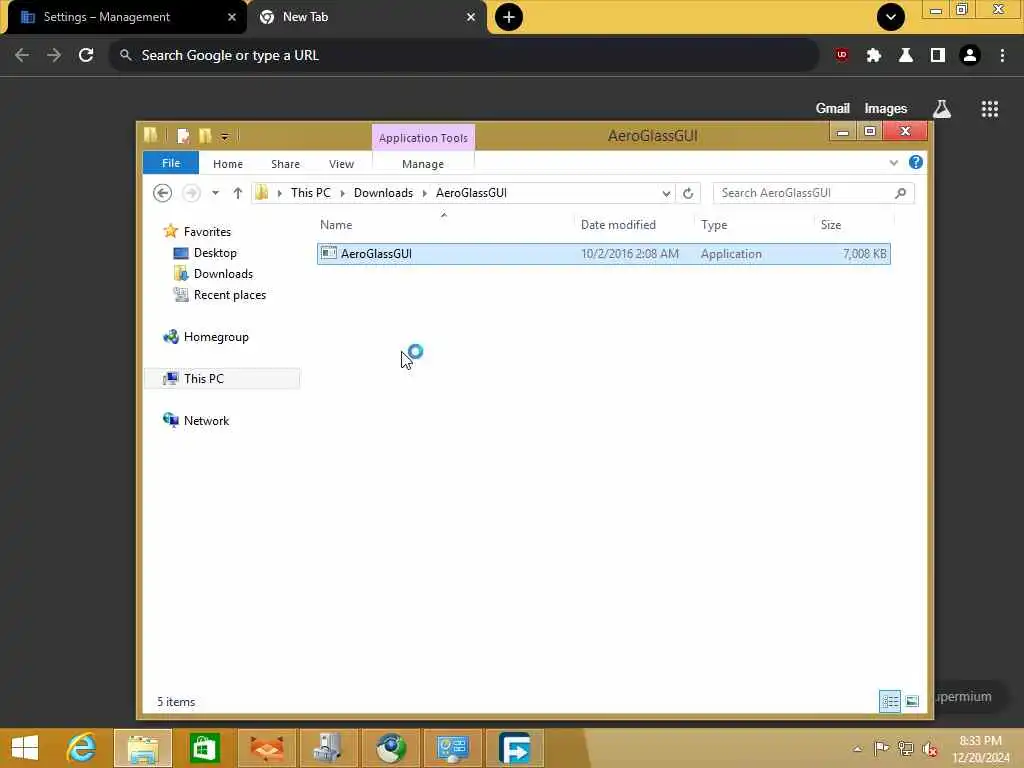1024x768 pixels.
Task: Expand the arrow after Downloads breadcrumb
Action: click(x=424, y=193)
